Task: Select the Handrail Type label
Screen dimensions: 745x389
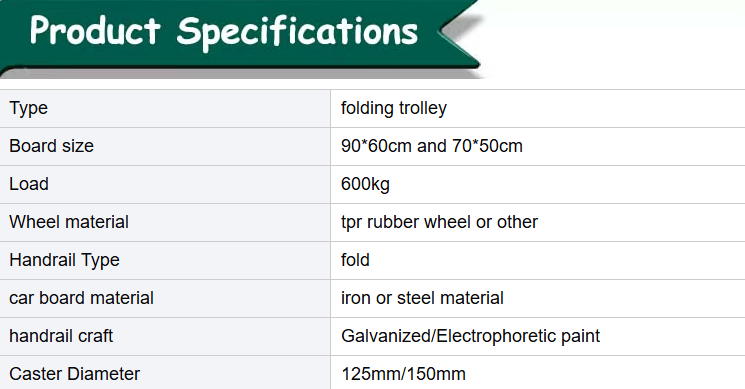Action: 64,260
